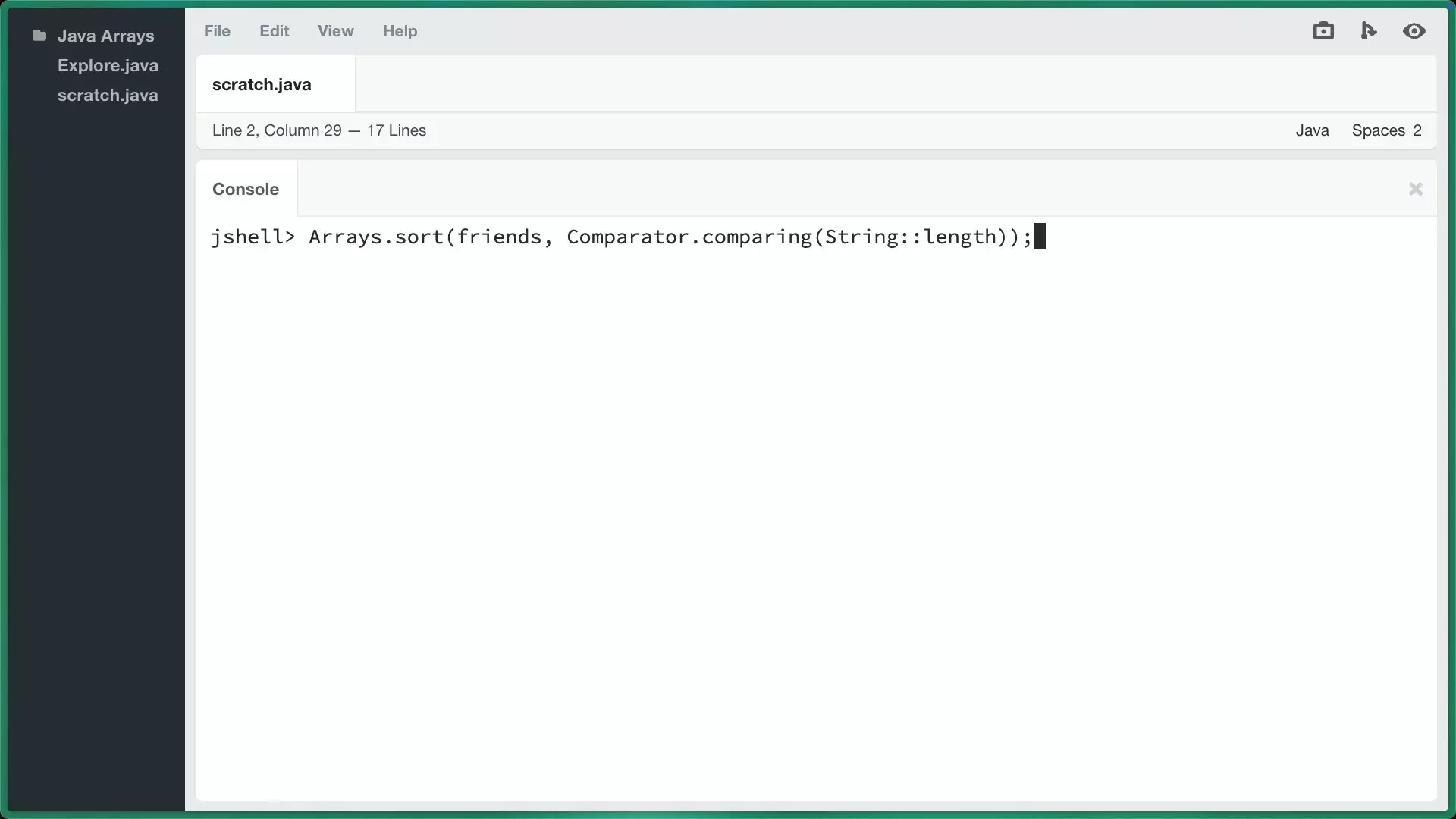Screen dimensions: 1456x819
Task: Open the Edit menu
Action: [274, 31]
